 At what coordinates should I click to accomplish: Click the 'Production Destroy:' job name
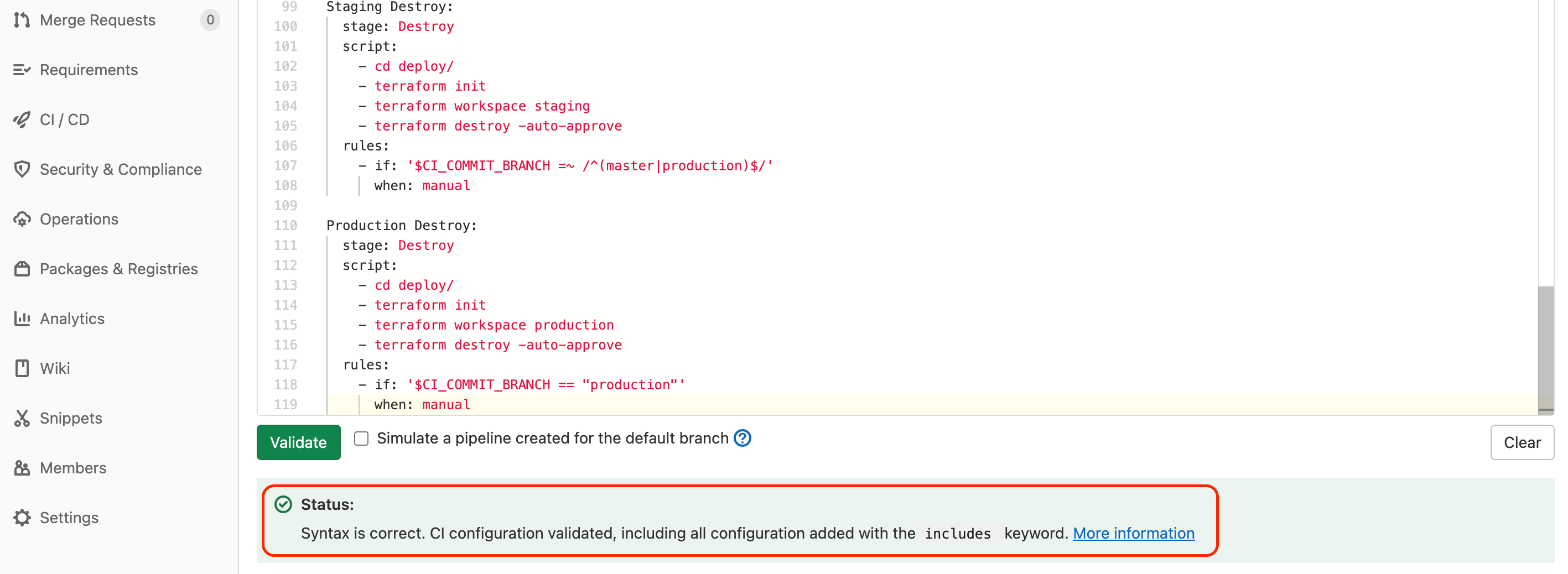click(402, 226)
